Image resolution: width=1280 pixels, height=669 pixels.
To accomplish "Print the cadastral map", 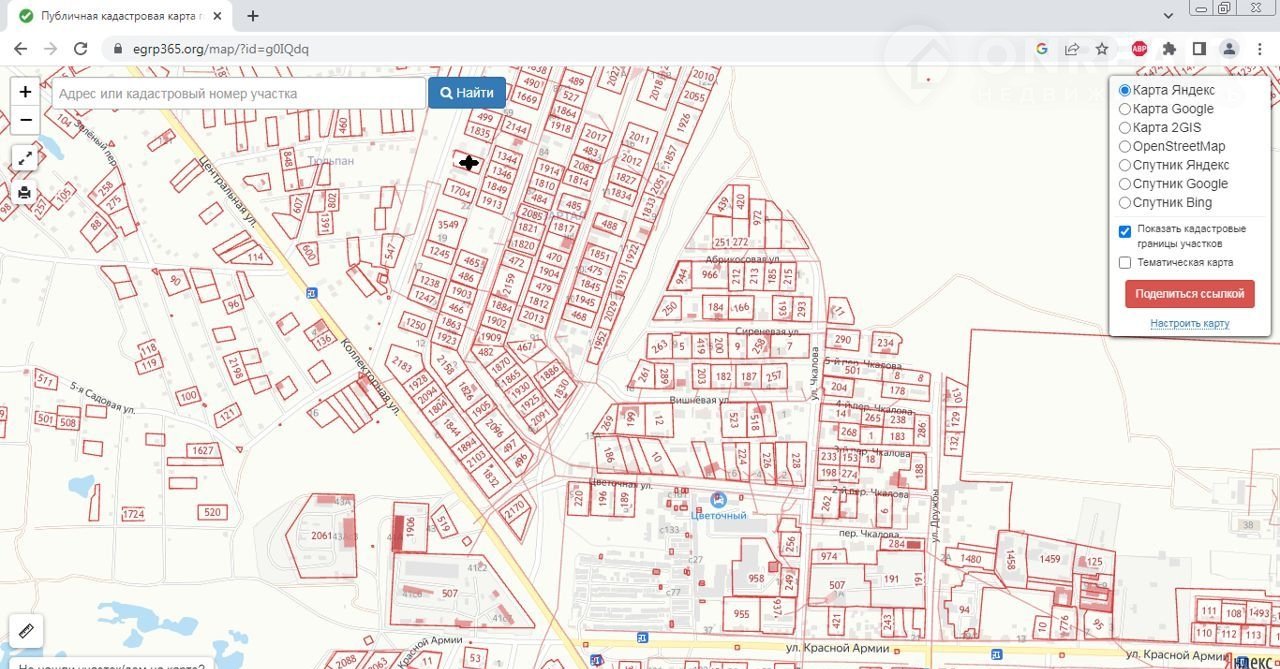I will coord(25,192).
